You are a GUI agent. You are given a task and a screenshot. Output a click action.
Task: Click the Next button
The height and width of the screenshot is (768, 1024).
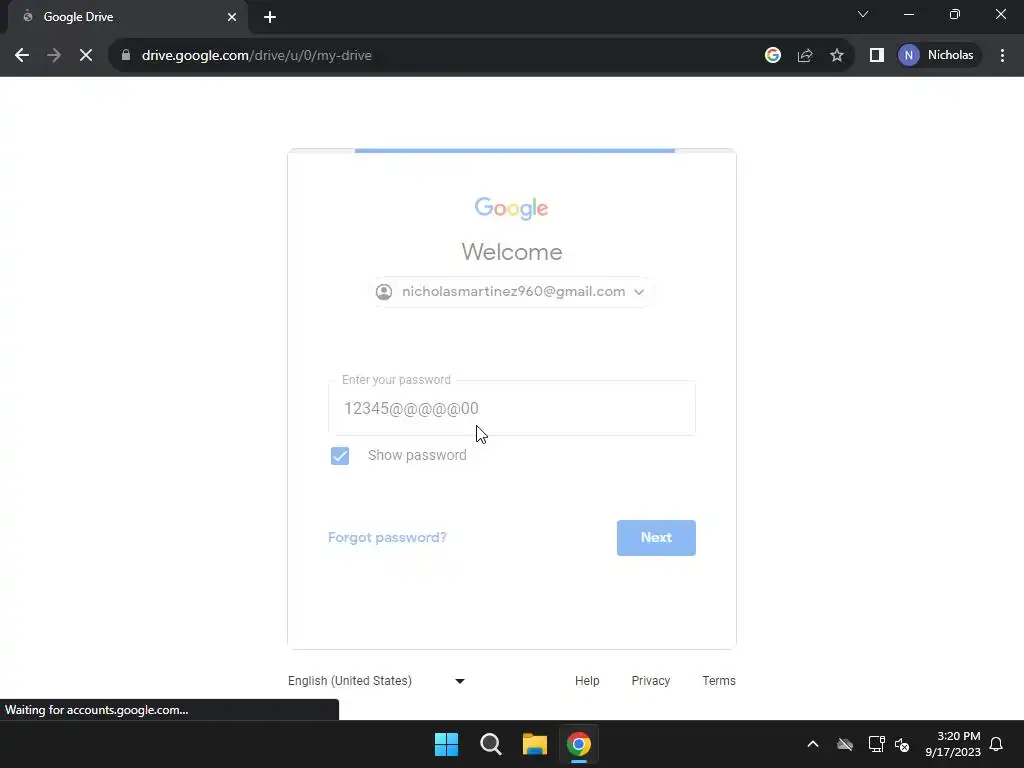click(656, 538)
